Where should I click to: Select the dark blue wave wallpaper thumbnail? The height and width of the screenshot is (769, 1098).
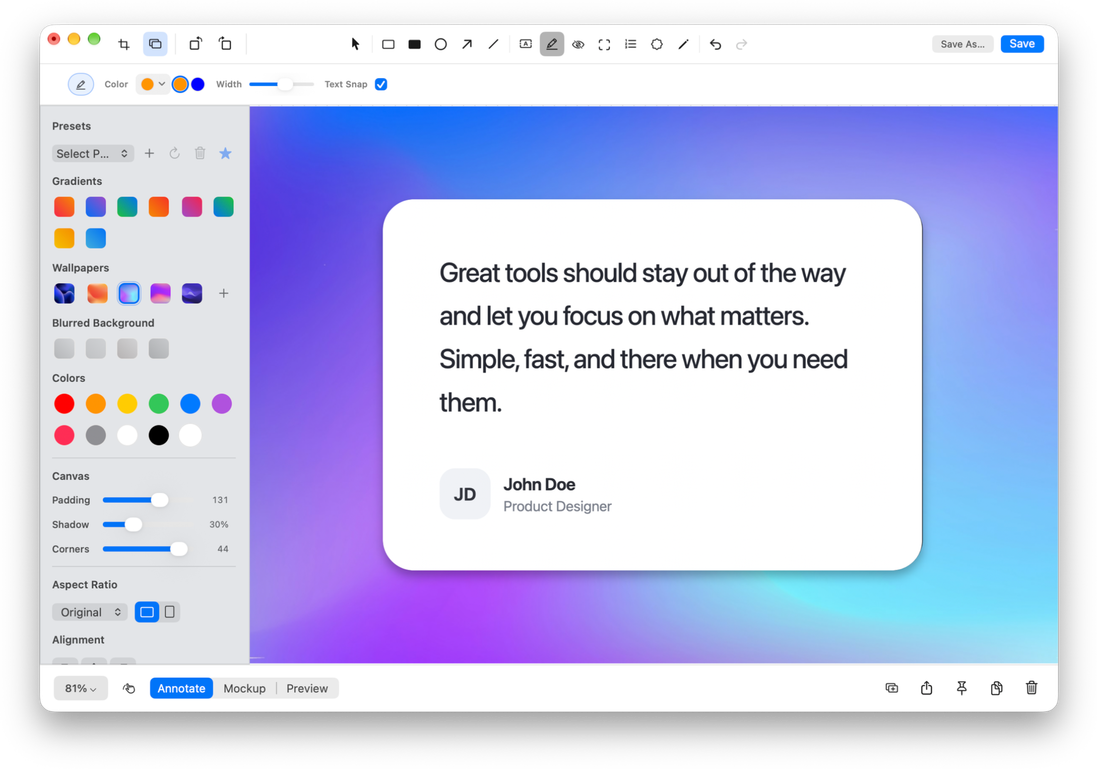[64, 293]
